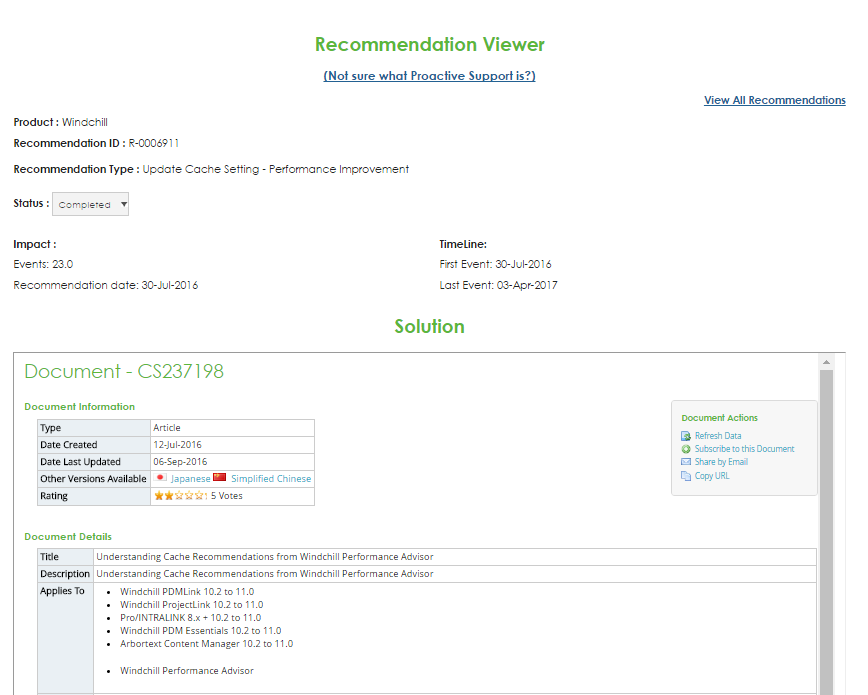868x695 pixels.
Task: Click Subscribe to this Document link
Action: [x=745, y=449]
